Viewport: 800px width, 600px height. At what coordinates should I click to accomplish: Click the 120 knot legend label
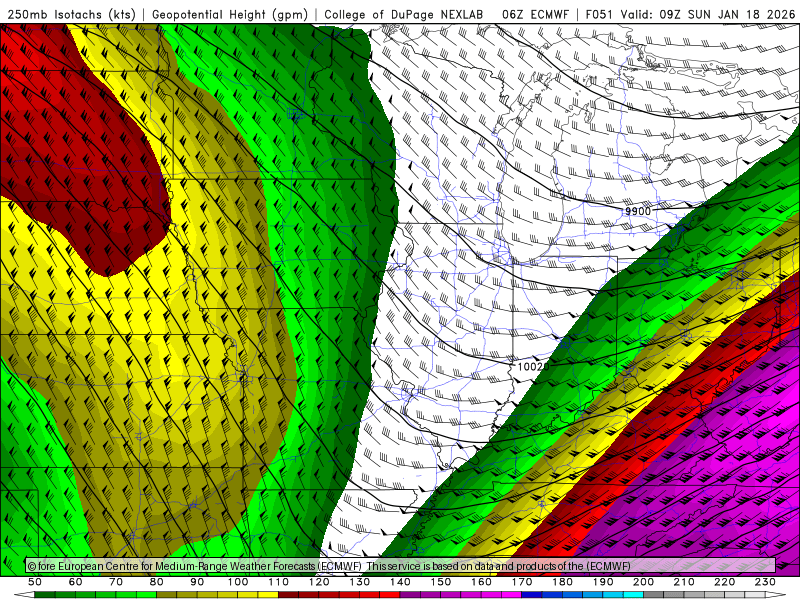[319, 582]
